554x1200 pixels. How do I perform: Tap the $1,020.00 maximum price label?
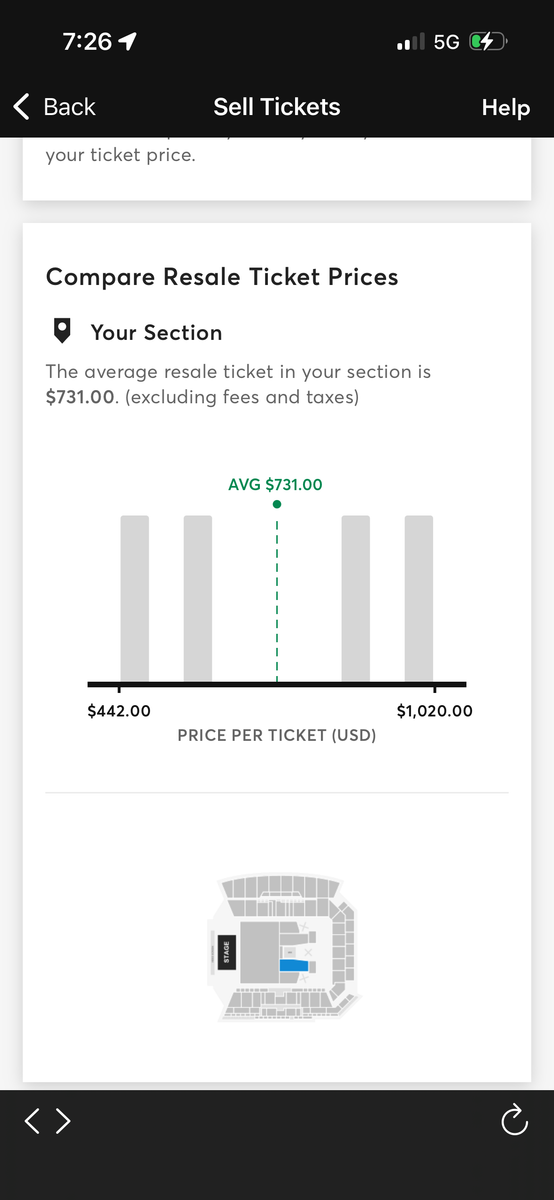tap(435, 711)
